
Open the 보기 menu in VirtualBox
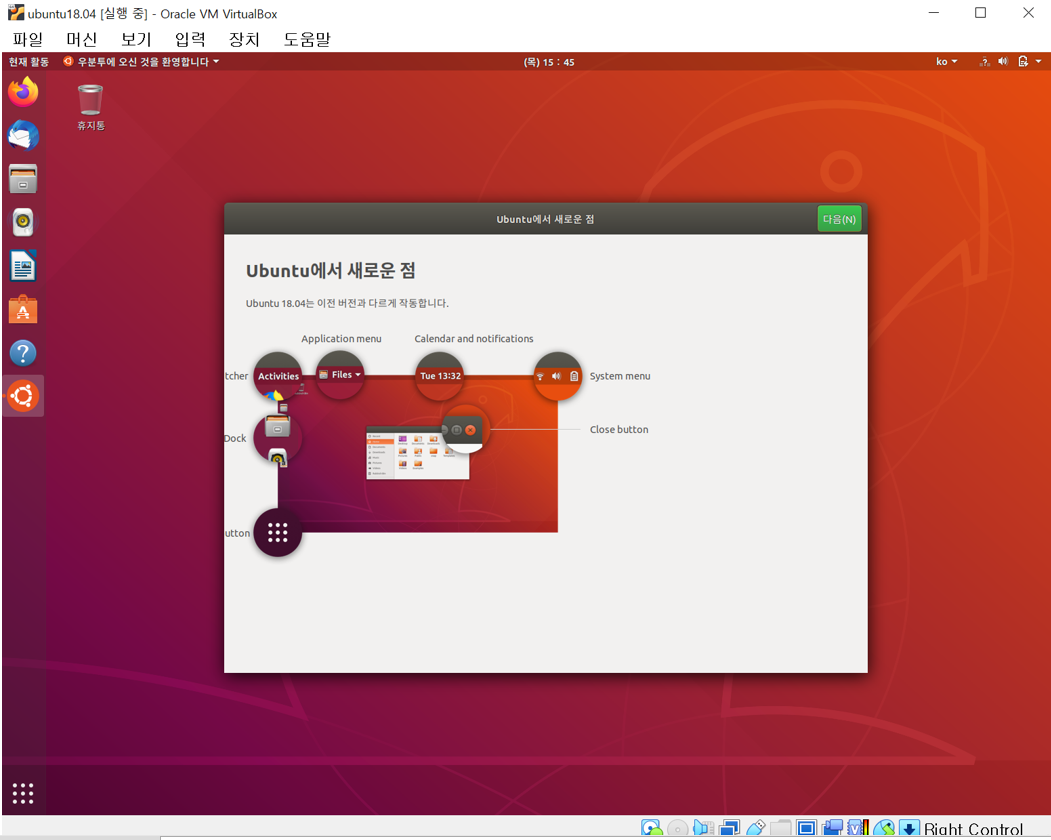pyautogui.click(x=136, y=39)
